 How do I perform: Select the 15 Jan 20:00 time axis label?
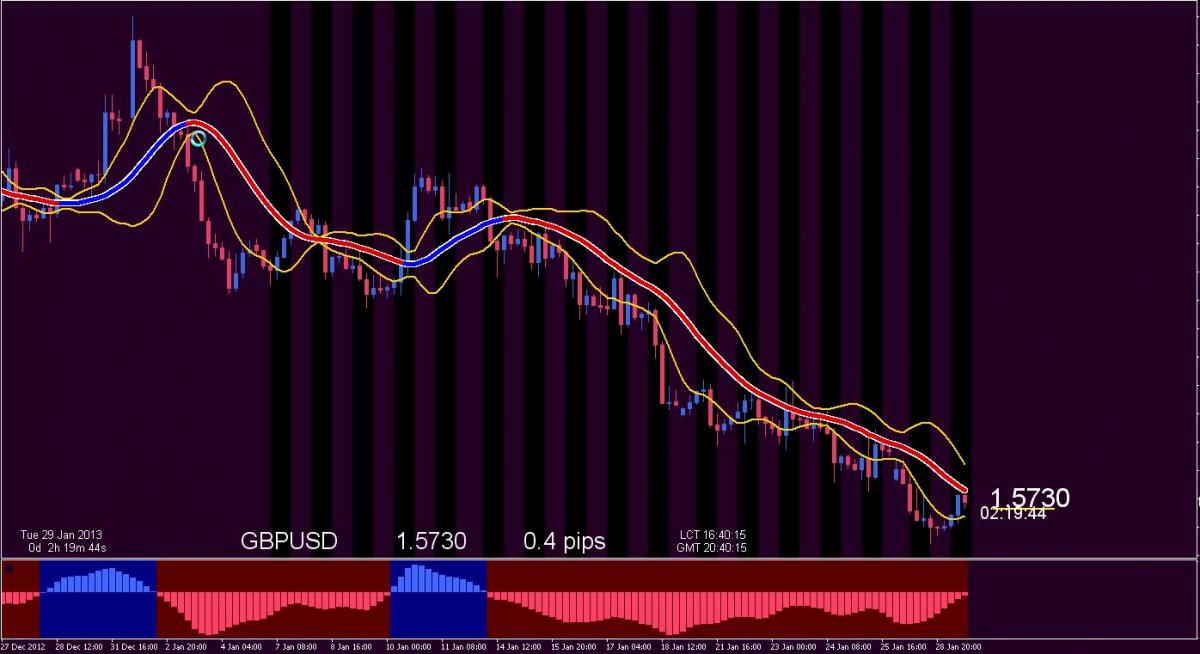click(574, 647)
